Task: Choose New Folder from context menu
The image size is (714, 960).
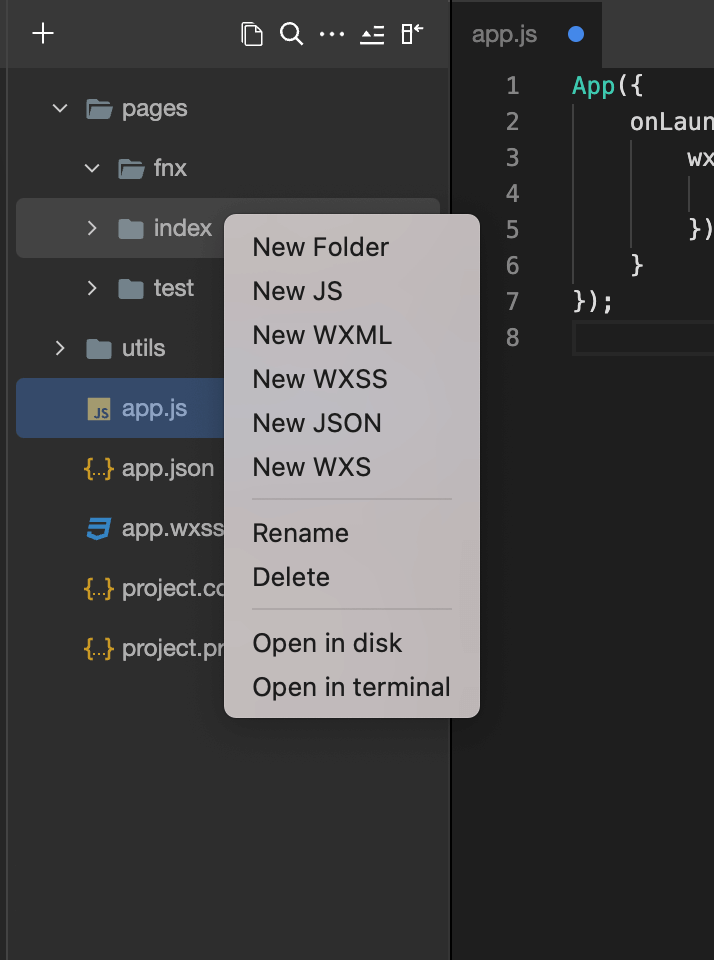Action: coord(320,247)
